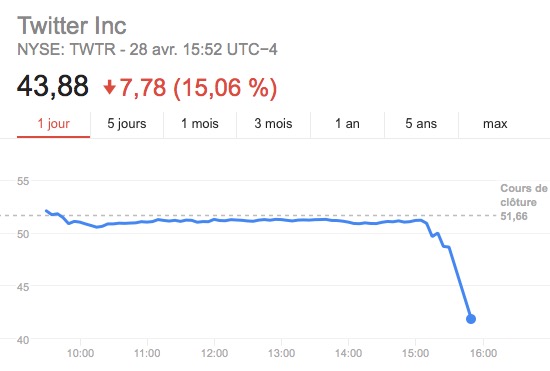Switch chart to 1 an
550x371 pixels.
pyautogui.click(x=347, y=124)
